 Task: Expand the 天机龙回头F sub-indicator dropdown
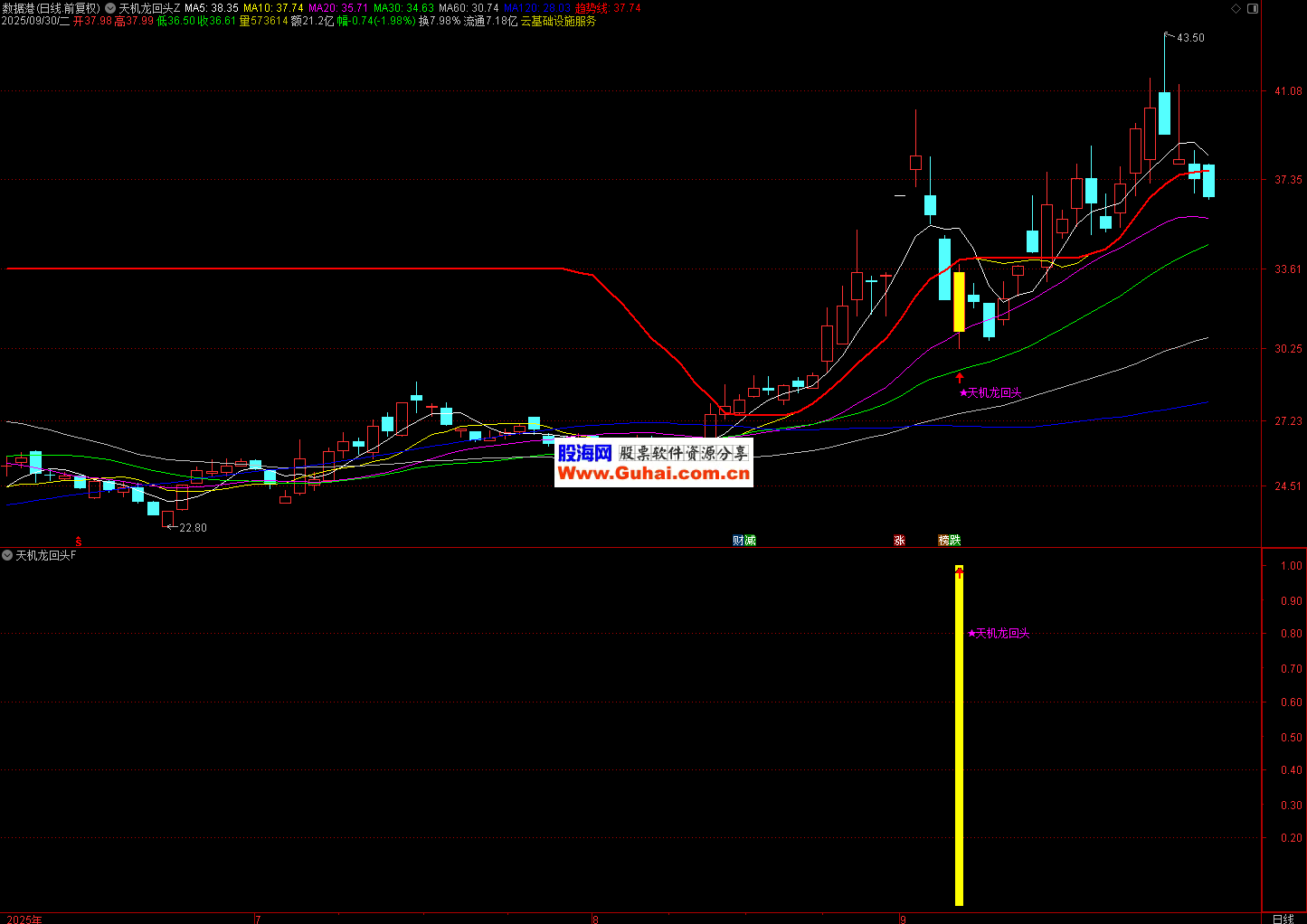tap(7, 555)
